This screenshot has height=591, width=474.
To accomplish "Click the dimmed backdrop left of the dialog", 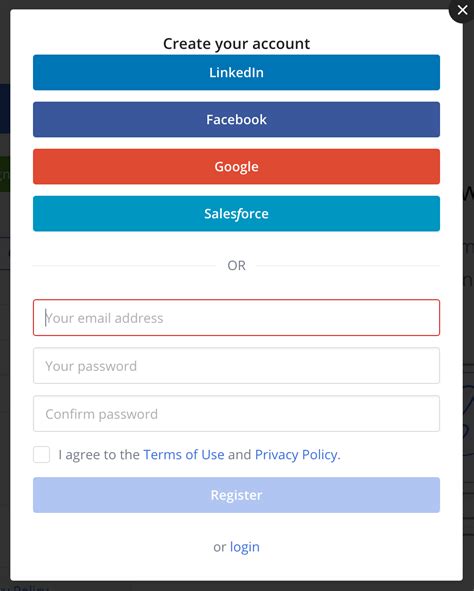I will pyautogui.click(x=5, y=302).
